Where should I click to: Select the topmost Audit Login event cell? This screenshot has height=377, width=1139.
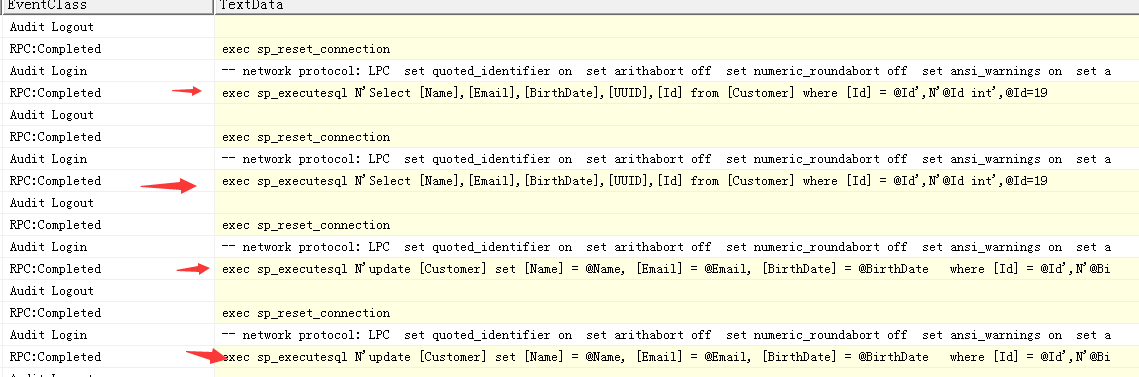(109, 71)
